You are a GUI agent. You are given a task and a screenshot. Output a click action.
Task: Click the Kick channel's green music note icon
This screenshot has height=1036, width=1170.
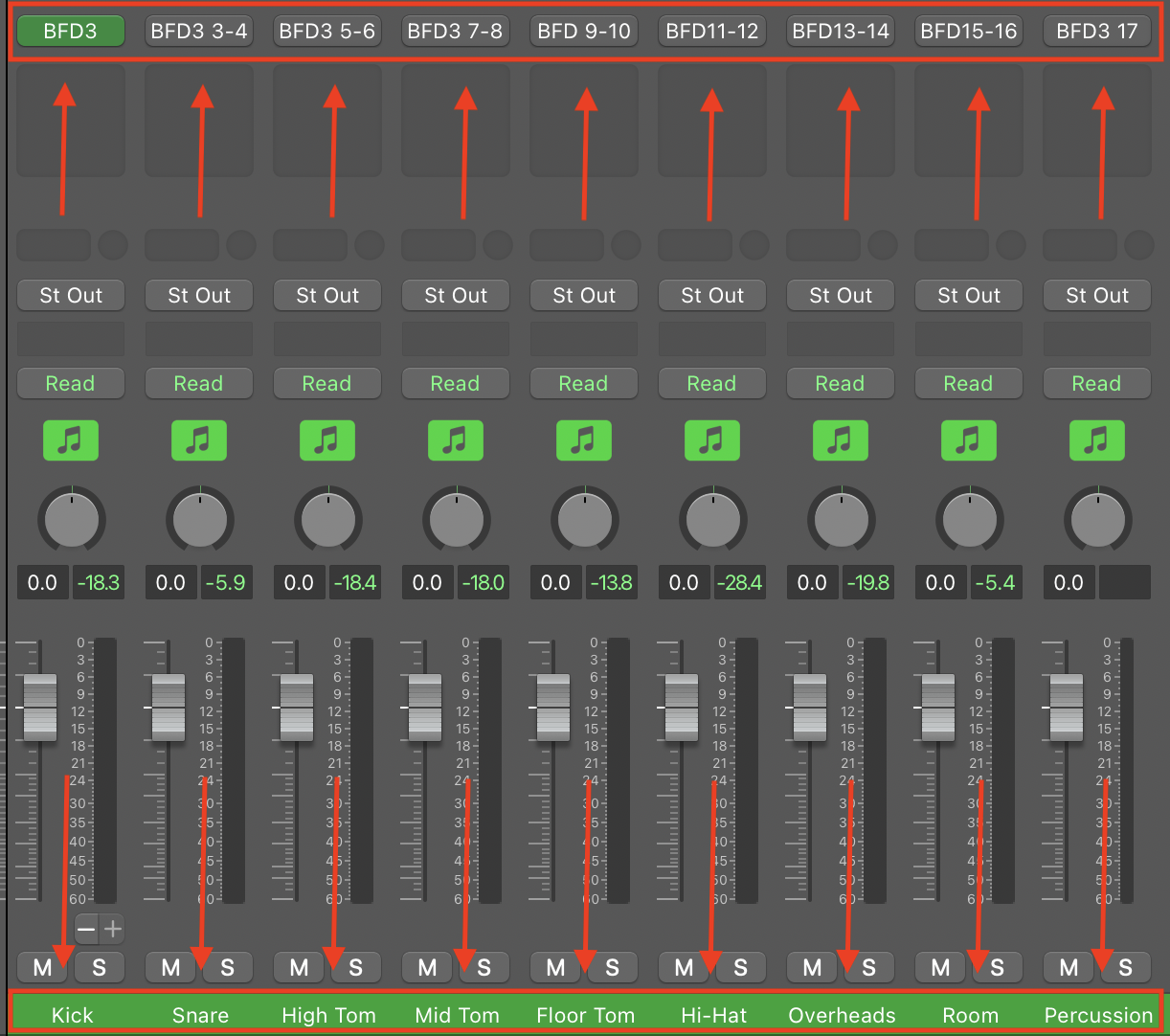point(71,440)
